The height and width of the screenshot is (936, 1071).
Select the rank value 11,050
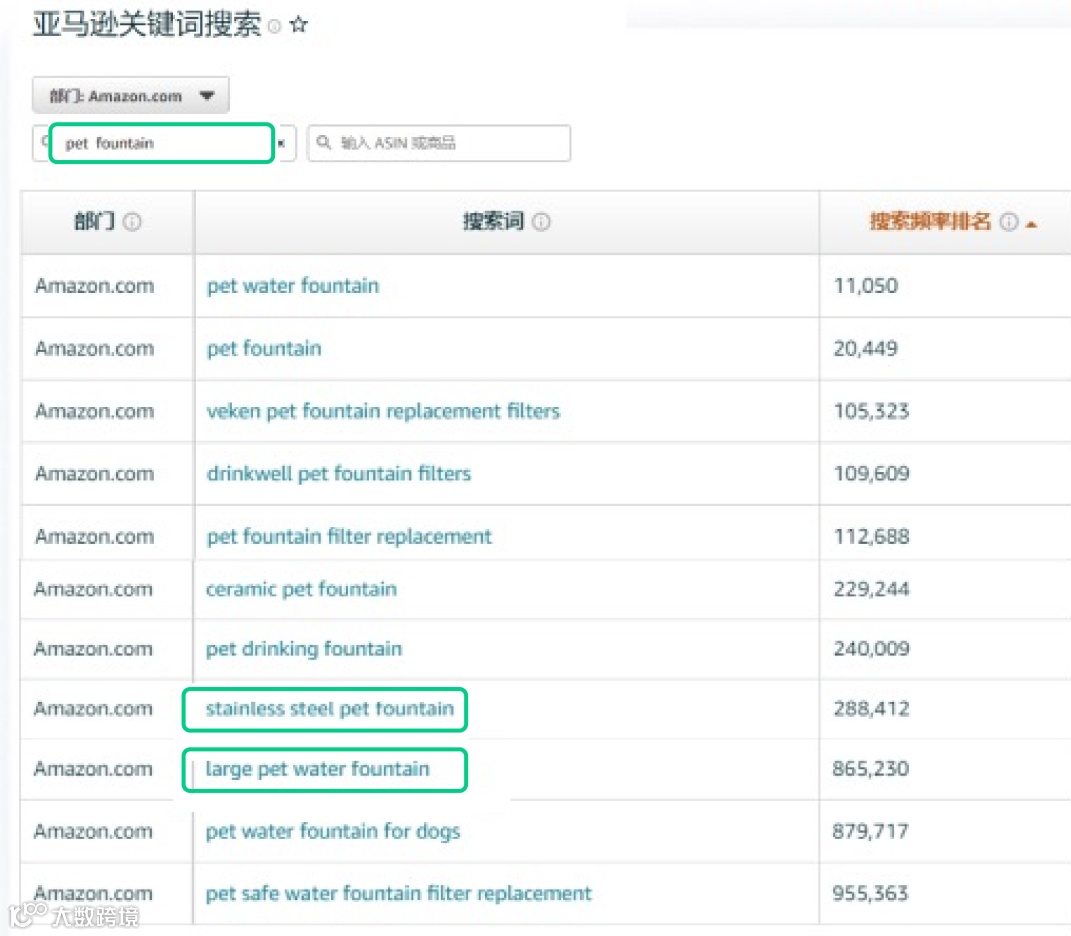tap(865, 286)
